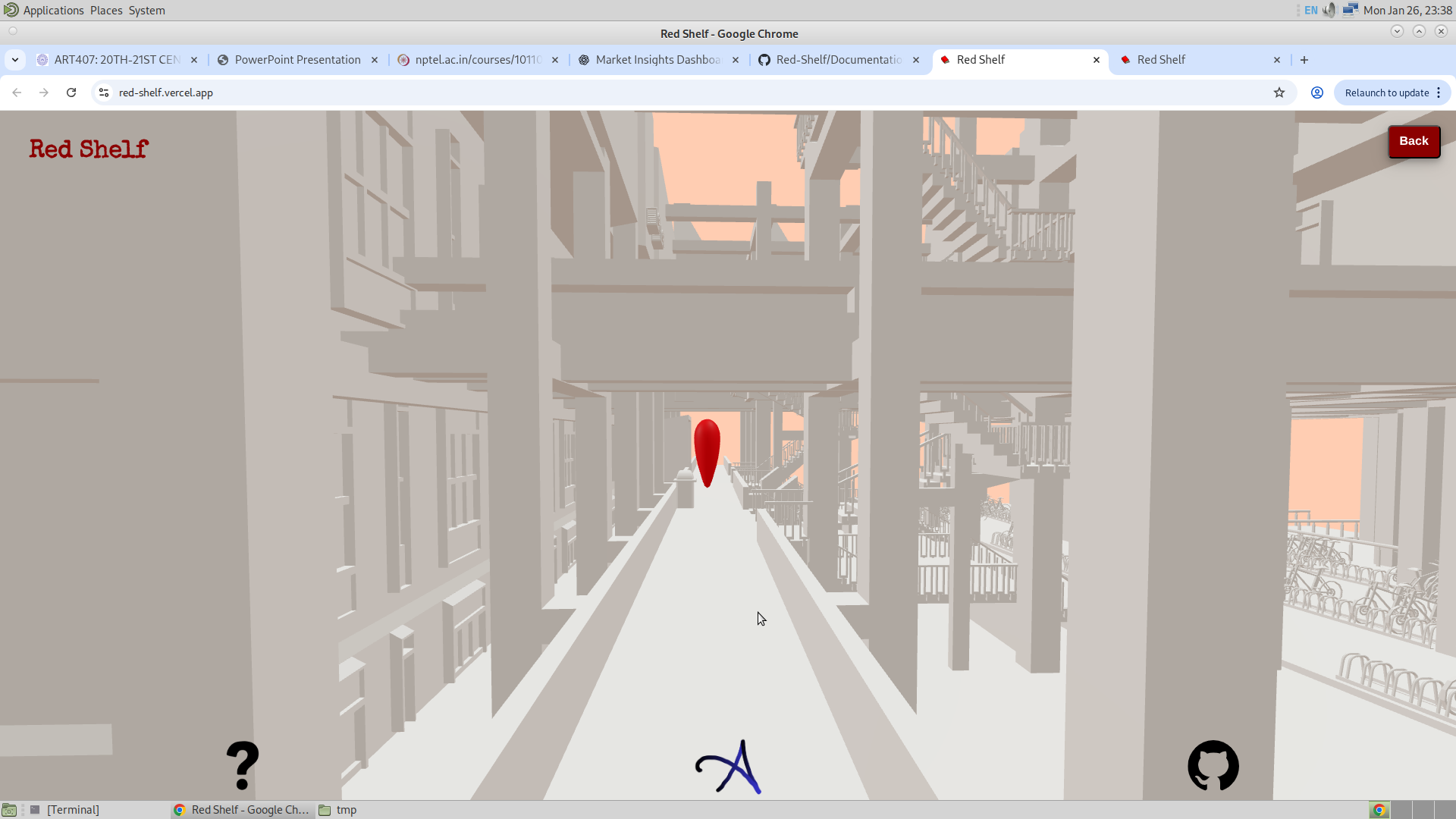This screenshot has width=1456, height=819.
Task: Switch to Red-Shelf/Documentation GitHub tab
Action: pyautogui.click(x=838, y=60)
